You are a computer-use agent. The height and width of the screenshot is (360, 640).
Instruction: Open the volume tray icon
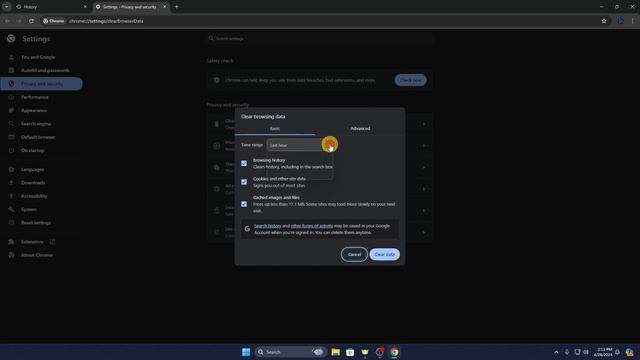586,352
